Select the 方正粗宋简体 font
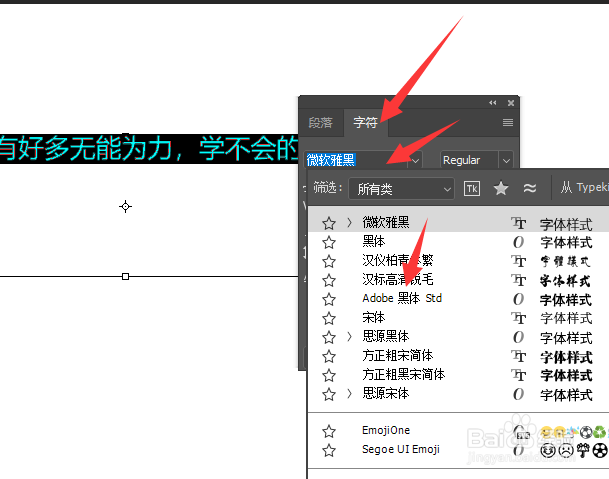 398,355
